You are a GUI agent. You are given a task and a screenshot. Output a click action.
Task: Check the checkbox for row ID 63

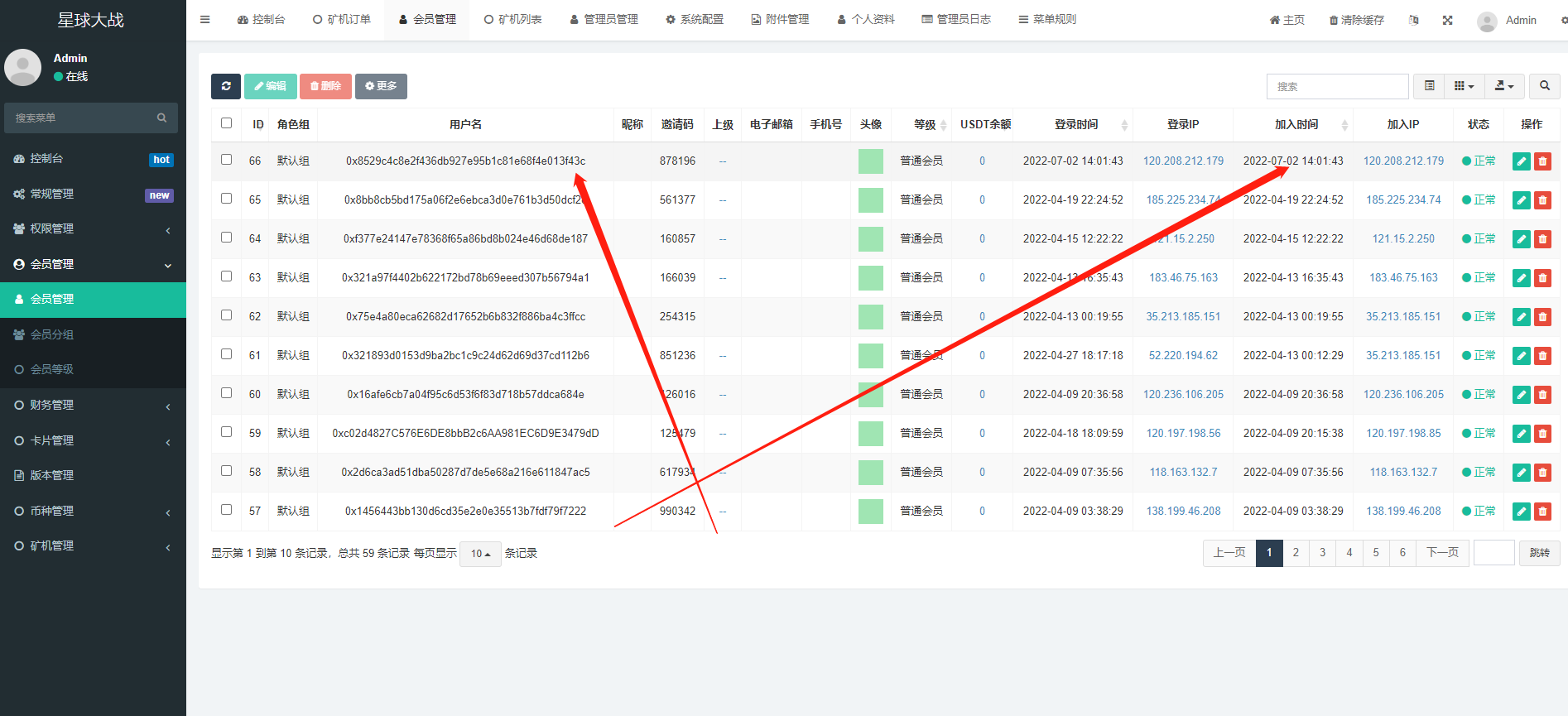point(227,276)
